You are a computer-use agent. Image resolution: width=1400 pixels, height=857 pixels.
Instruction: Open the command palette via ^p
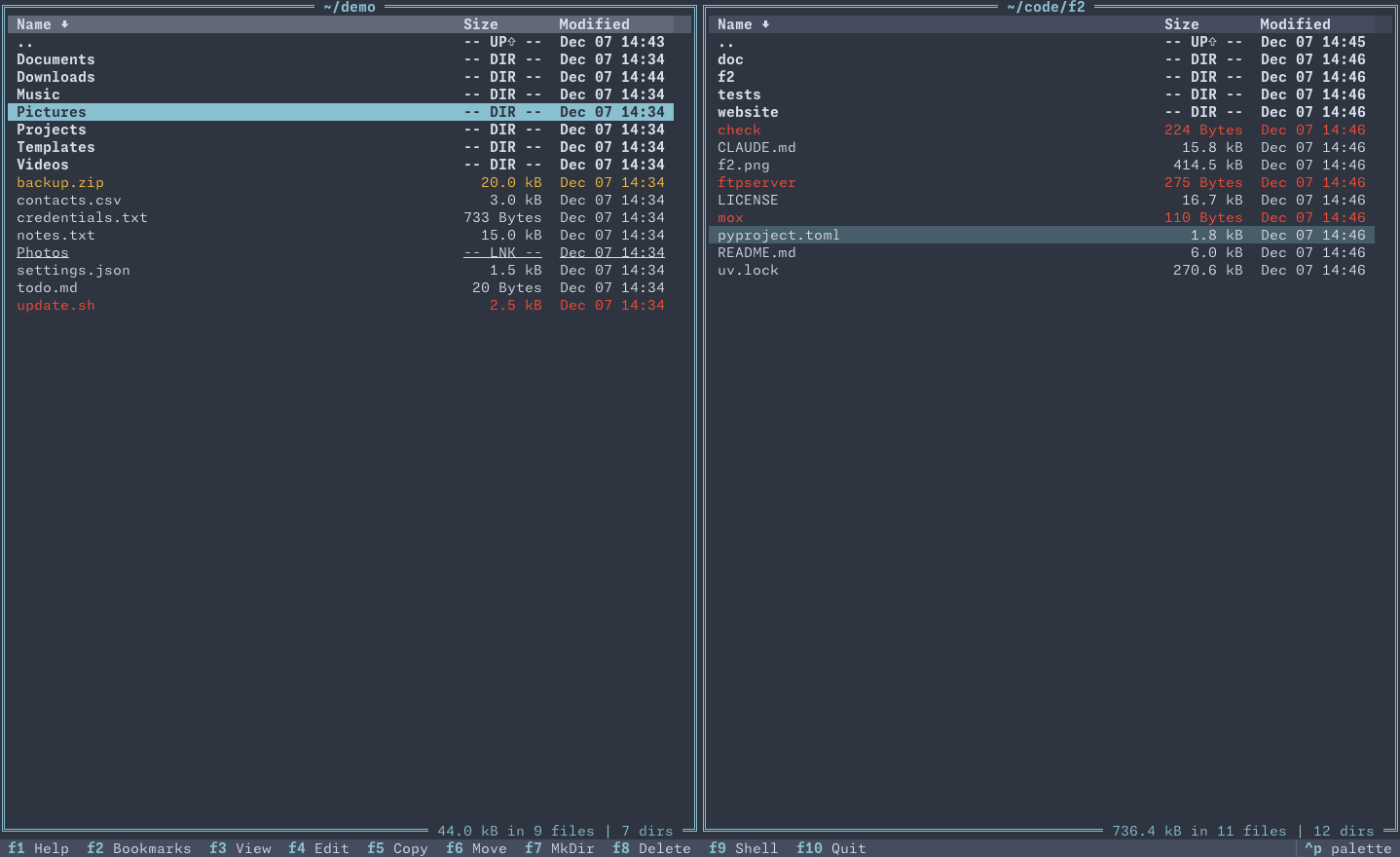point(1349,848)
